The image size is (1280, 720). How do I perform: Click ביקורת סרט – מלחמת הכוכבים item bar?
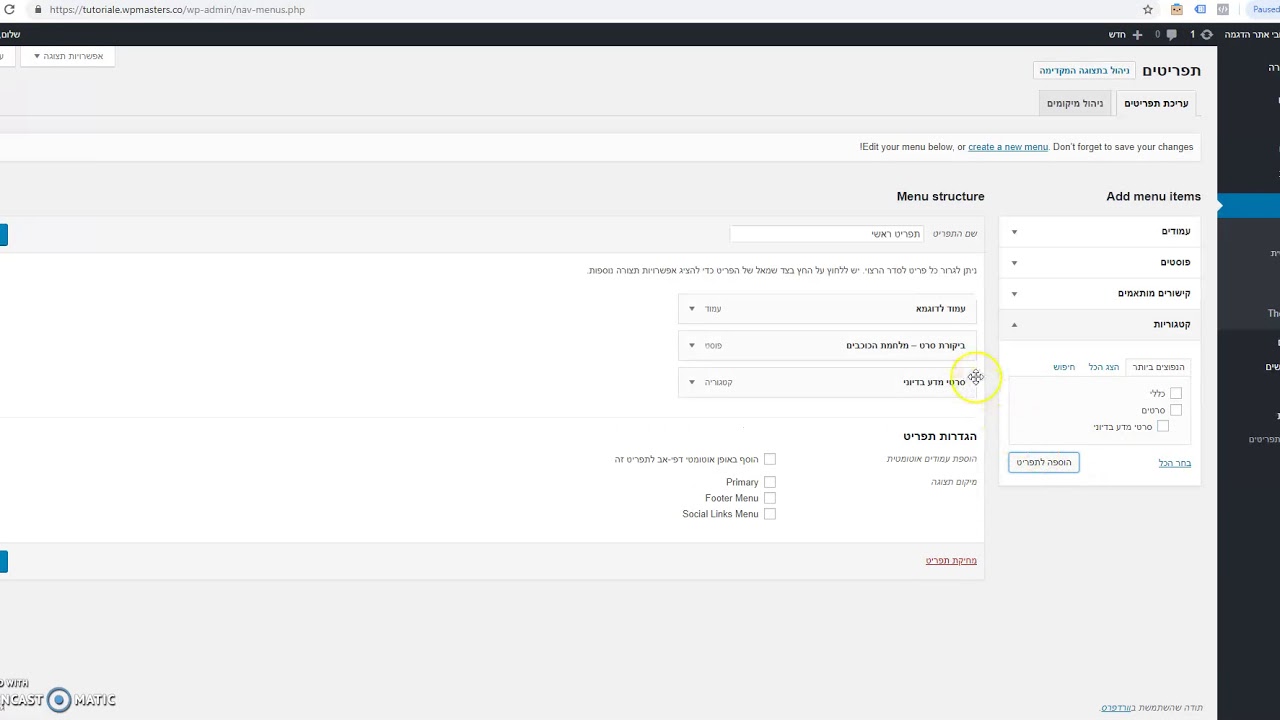click(x=828, y=345)
